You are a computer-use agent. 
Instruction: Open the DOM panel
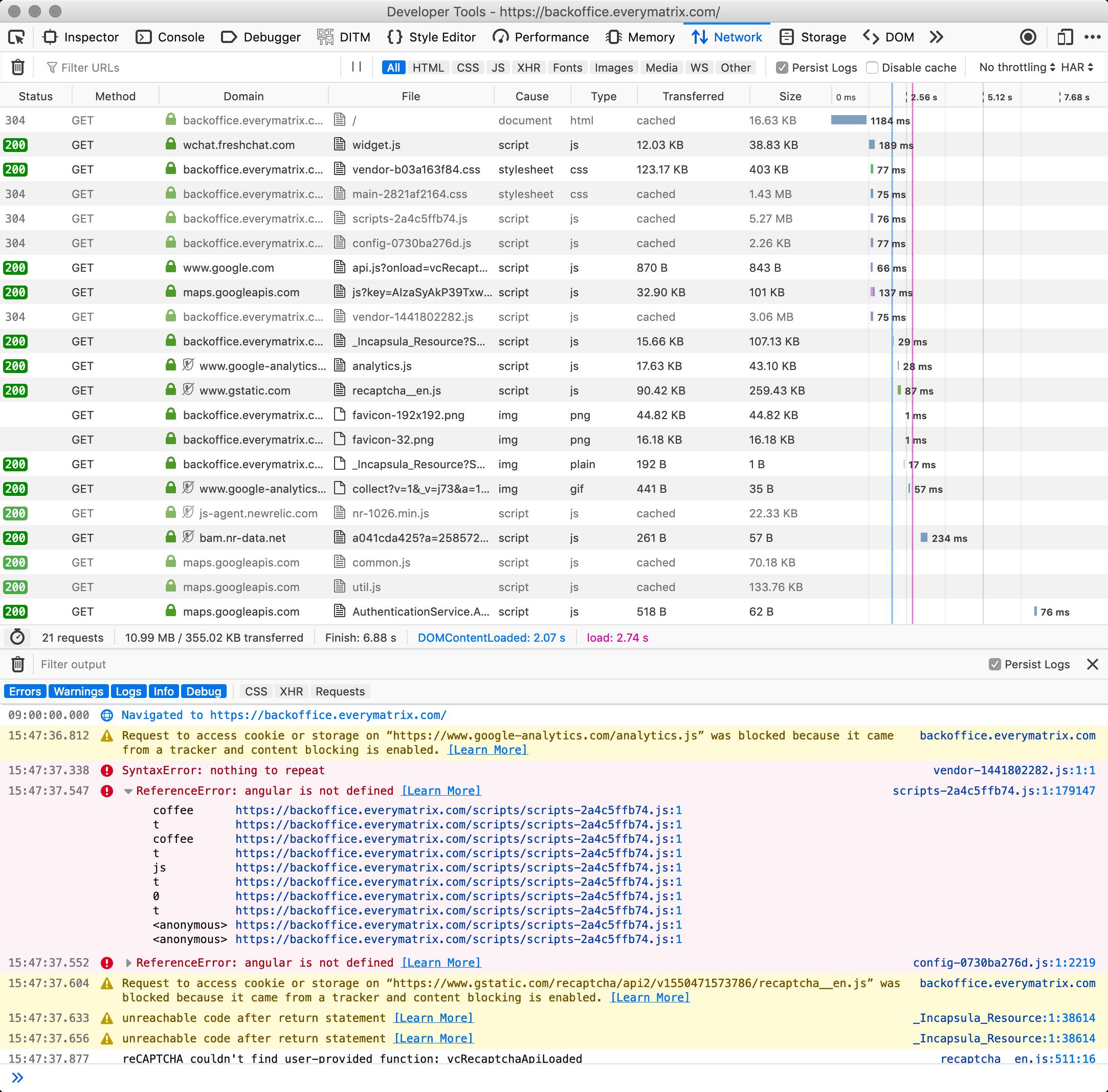889,37
